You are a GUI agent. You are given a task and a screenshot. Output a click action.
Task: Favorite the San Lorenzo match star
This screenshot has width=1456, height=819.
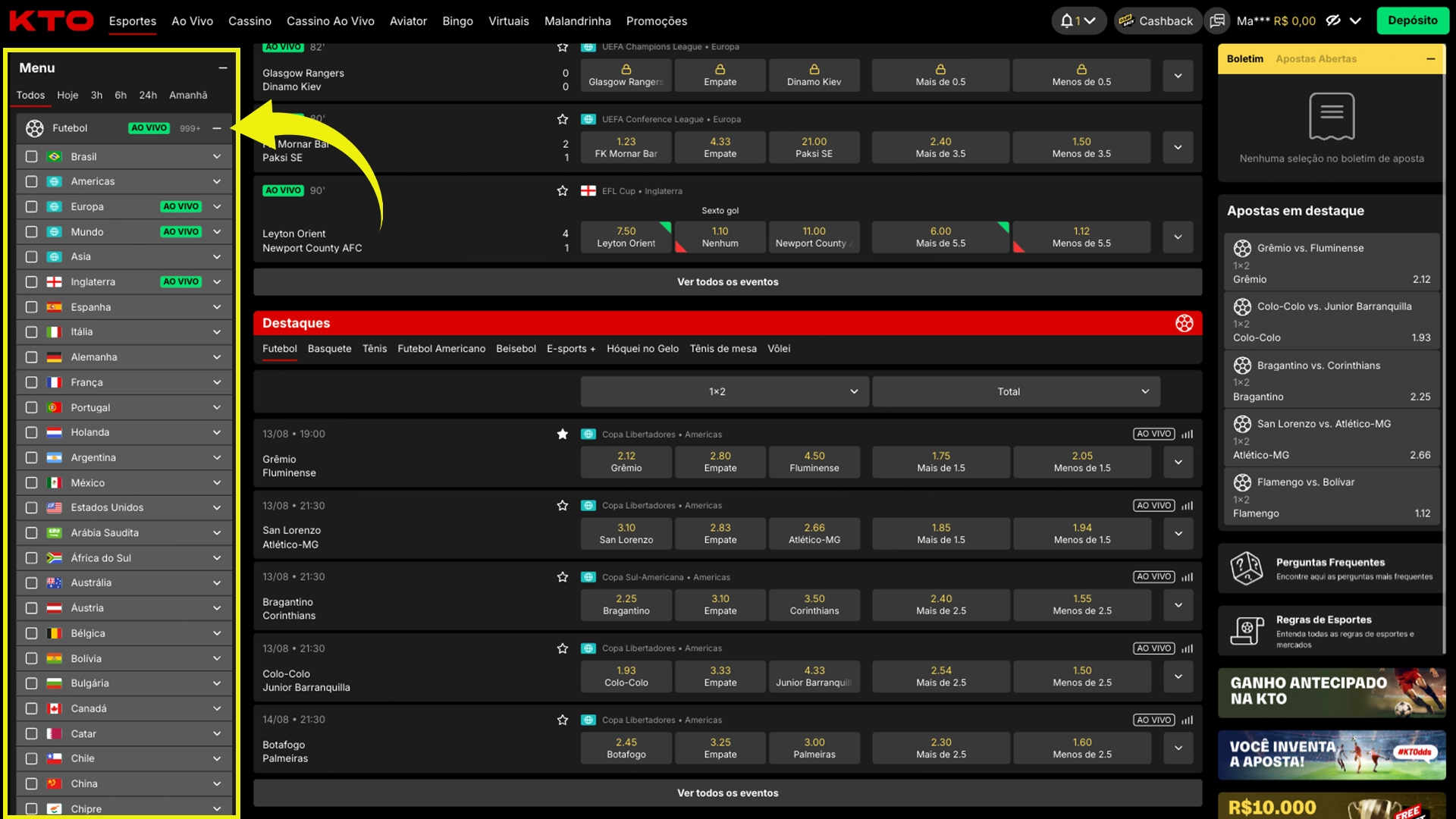[x=563, y=505]
